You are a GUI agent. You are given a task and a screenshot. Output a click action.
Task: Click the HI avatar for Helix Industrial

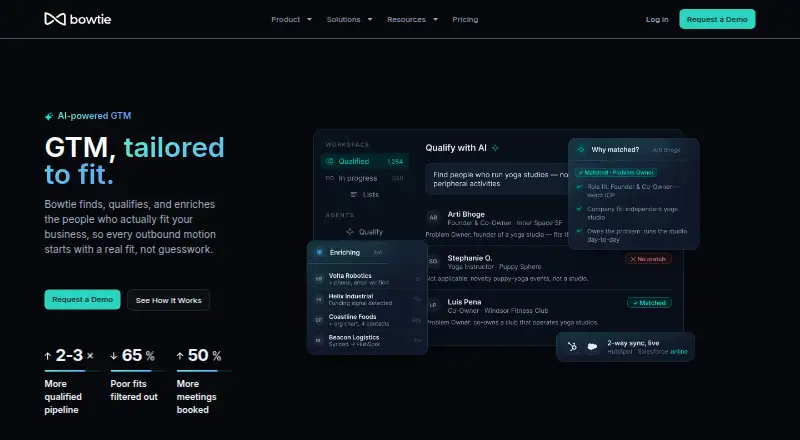tap(319, 300)
